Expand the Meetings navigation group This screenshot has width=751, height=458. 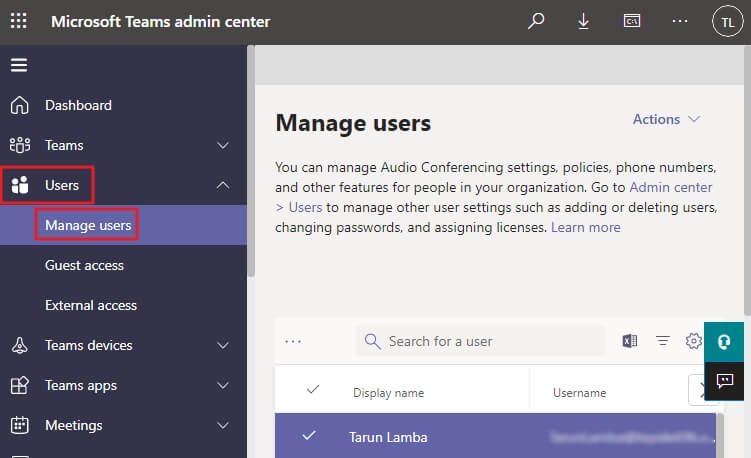(x=223, y=425)
